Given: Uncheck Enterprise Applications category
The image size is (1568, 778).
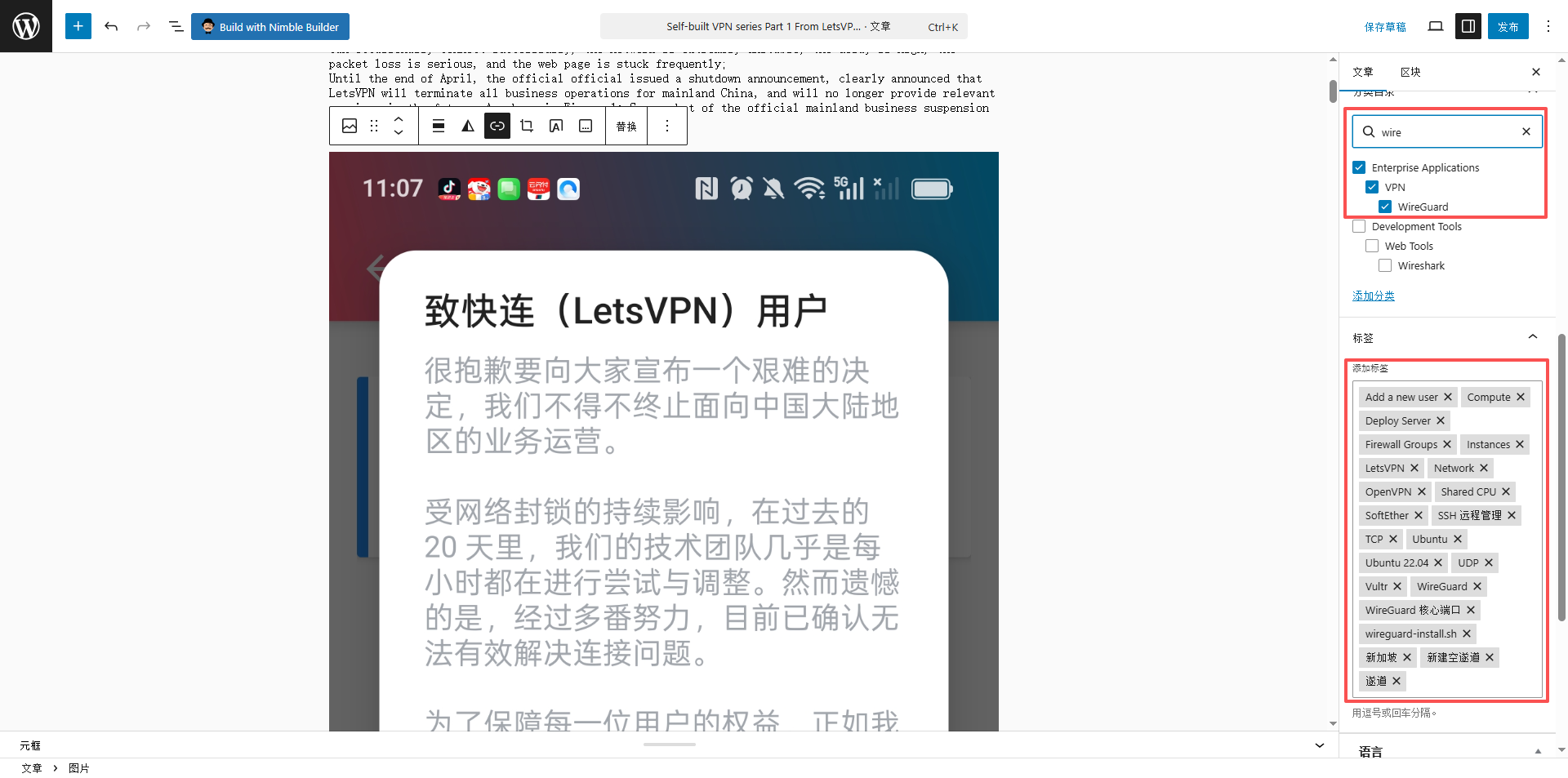Looking at the screenshot, I should [x=1359, y=167].
